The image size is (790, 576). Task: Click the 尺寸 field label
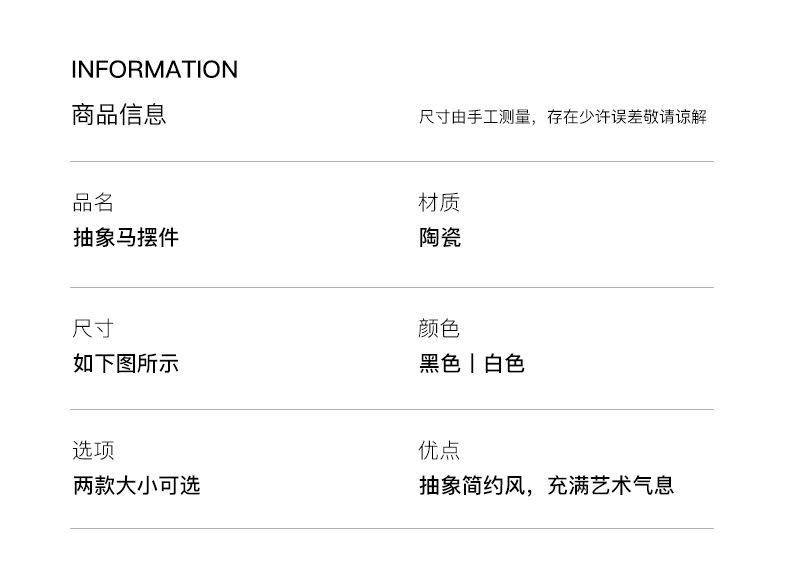coord(93,329)
